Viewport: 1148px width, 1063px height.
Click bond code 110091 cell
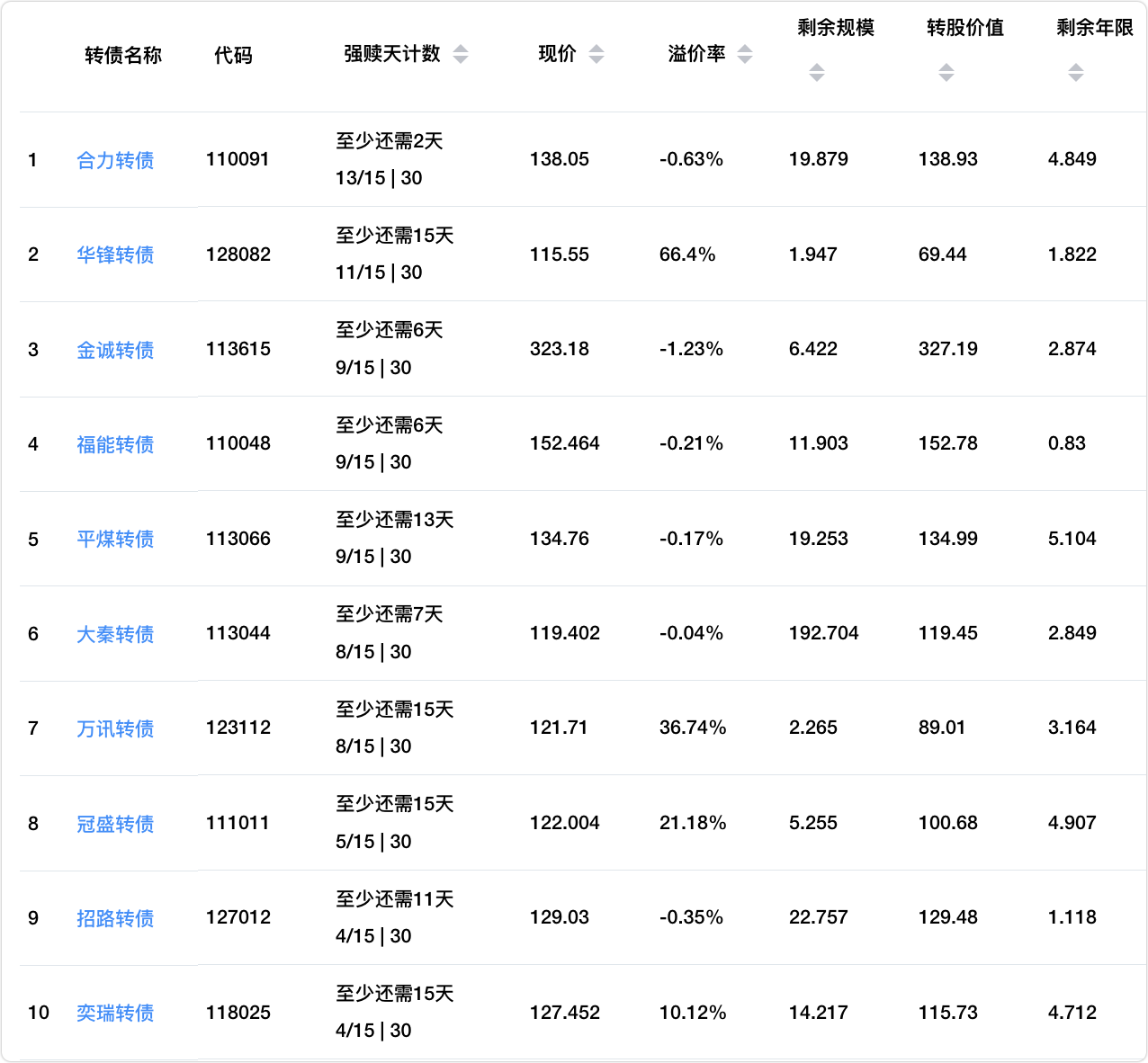238,159
